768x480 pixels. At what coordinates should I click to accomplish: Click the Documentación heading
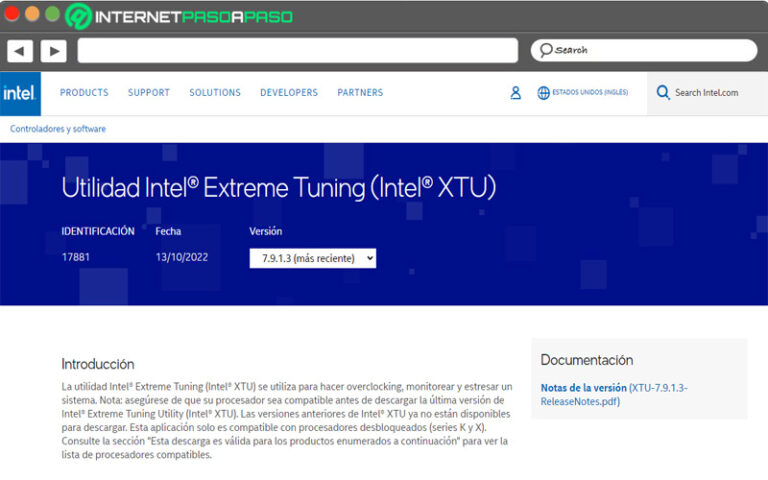tap(587, 360)
